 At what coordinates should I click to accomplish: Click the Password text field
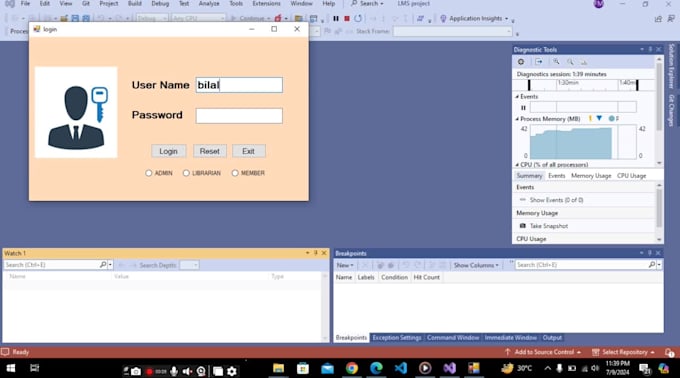pos(239,116)
